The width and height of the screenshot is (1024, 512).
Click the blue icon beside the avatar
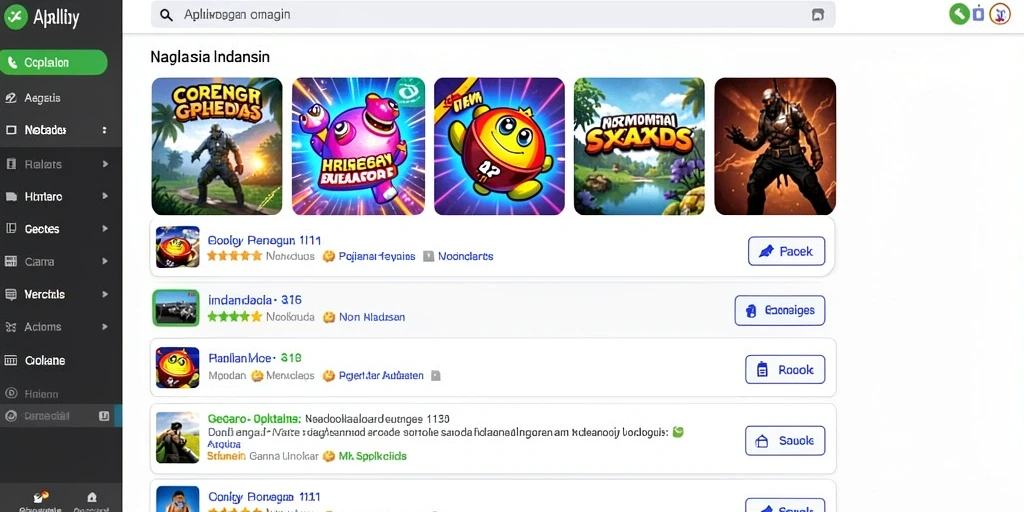tap(978, 14)
